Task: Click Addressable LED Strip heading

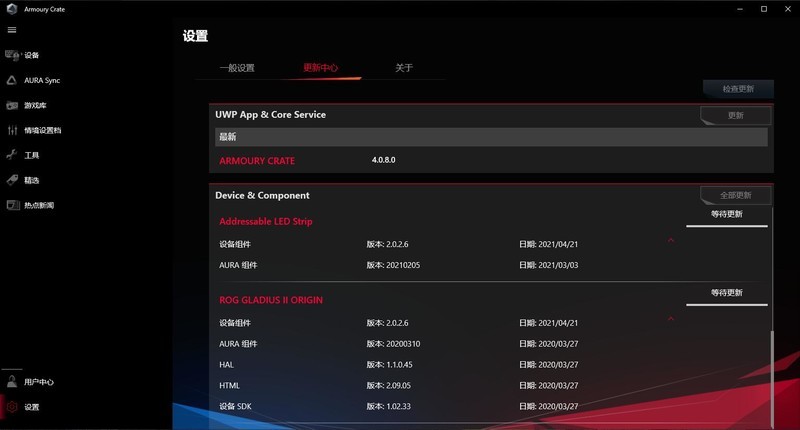Action: coord(266,221)
